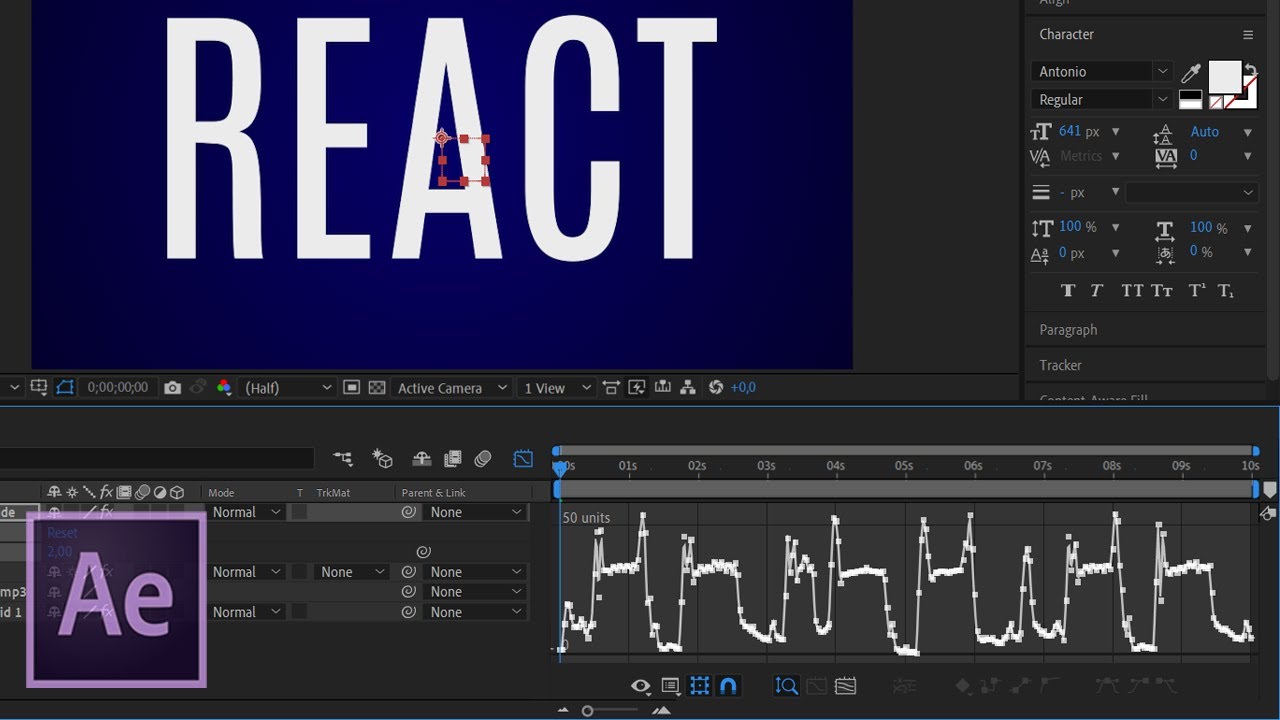Open the (Half) resolution dropdown
The height and width of the screenshot is (720, 1280).
pos(289,388)
